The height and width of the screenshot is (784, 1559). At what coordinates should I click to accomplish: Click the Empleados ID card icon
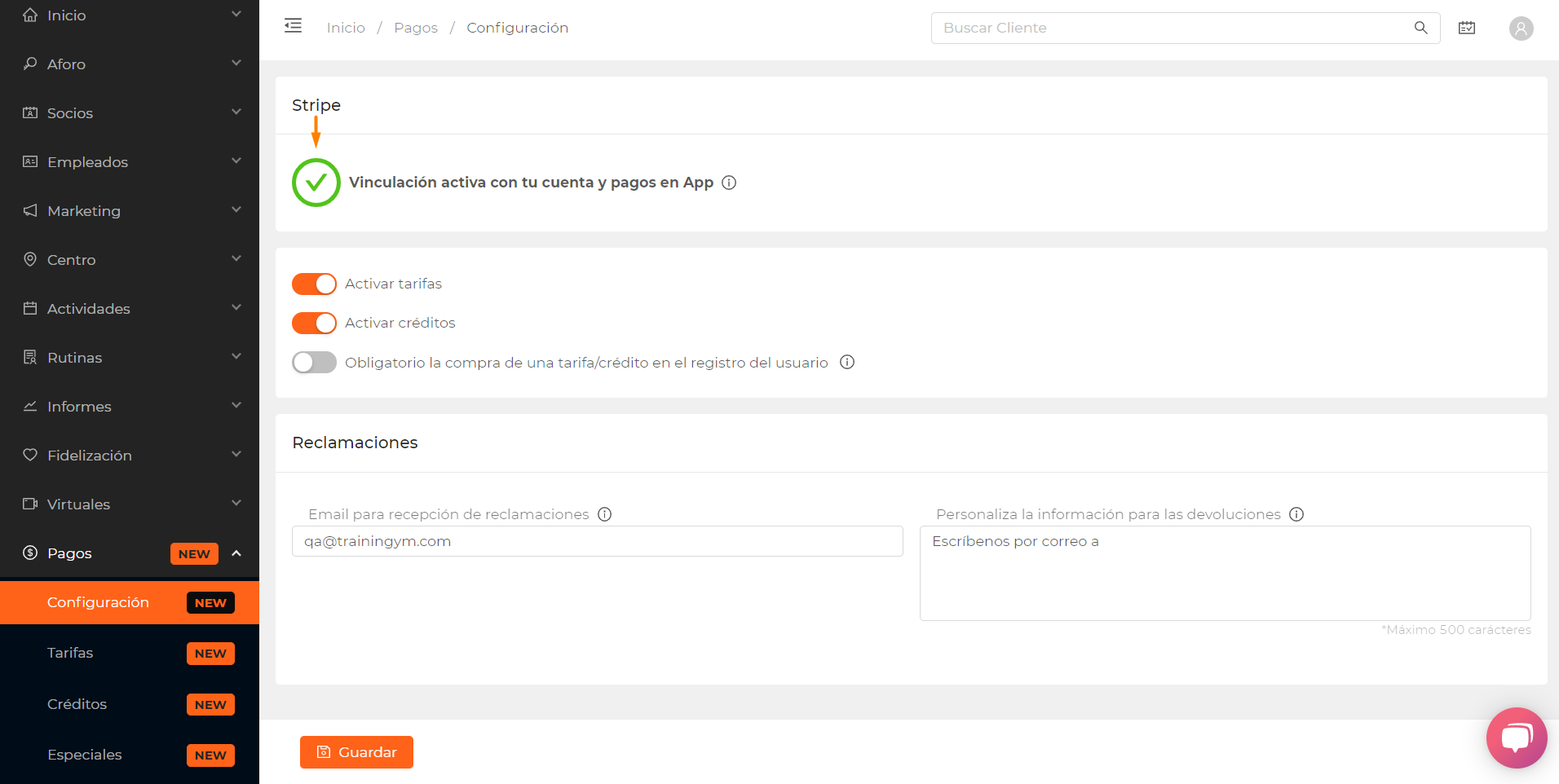point(30,161)
